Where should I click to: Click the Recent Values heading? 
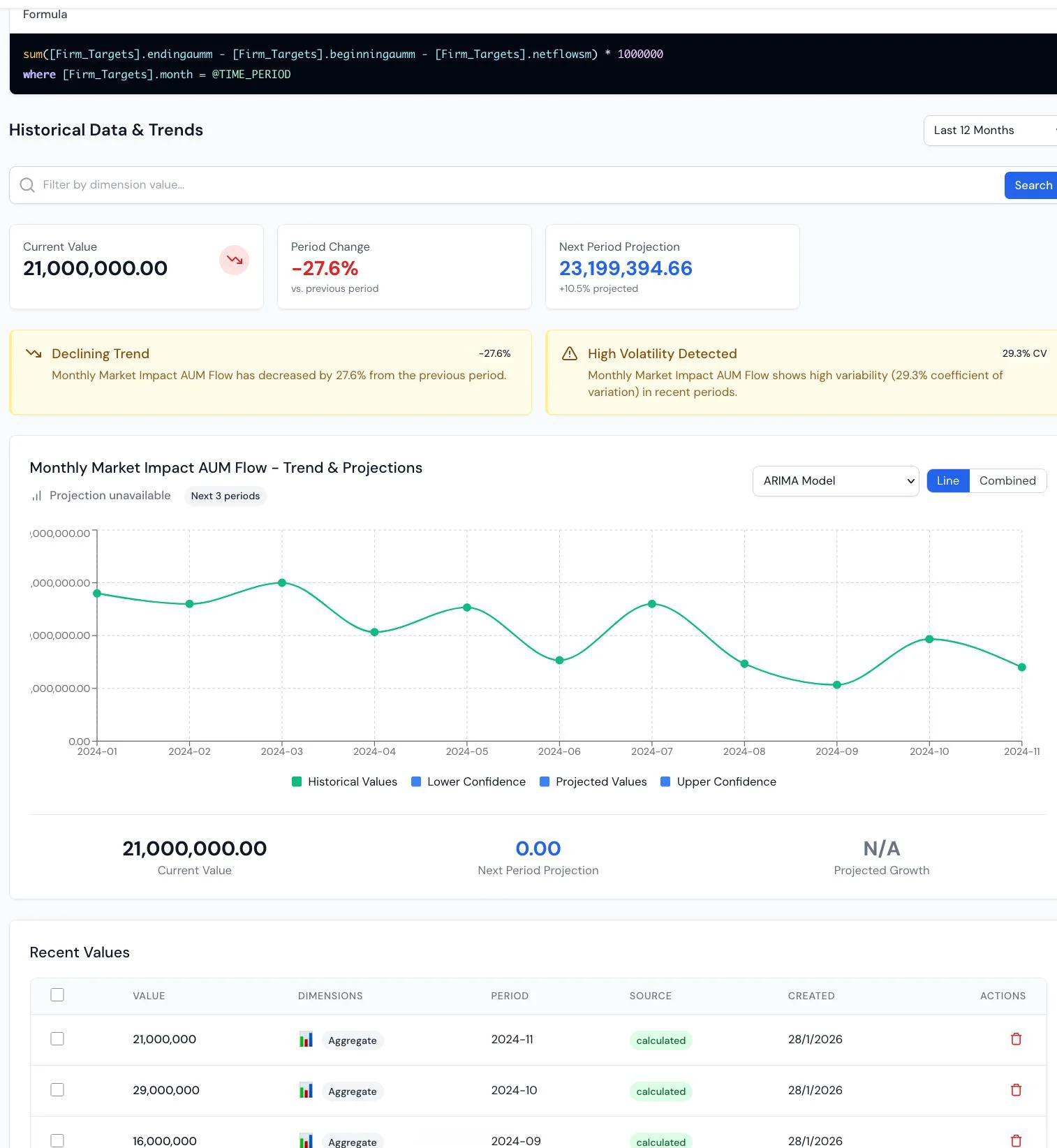pos(80,952)
